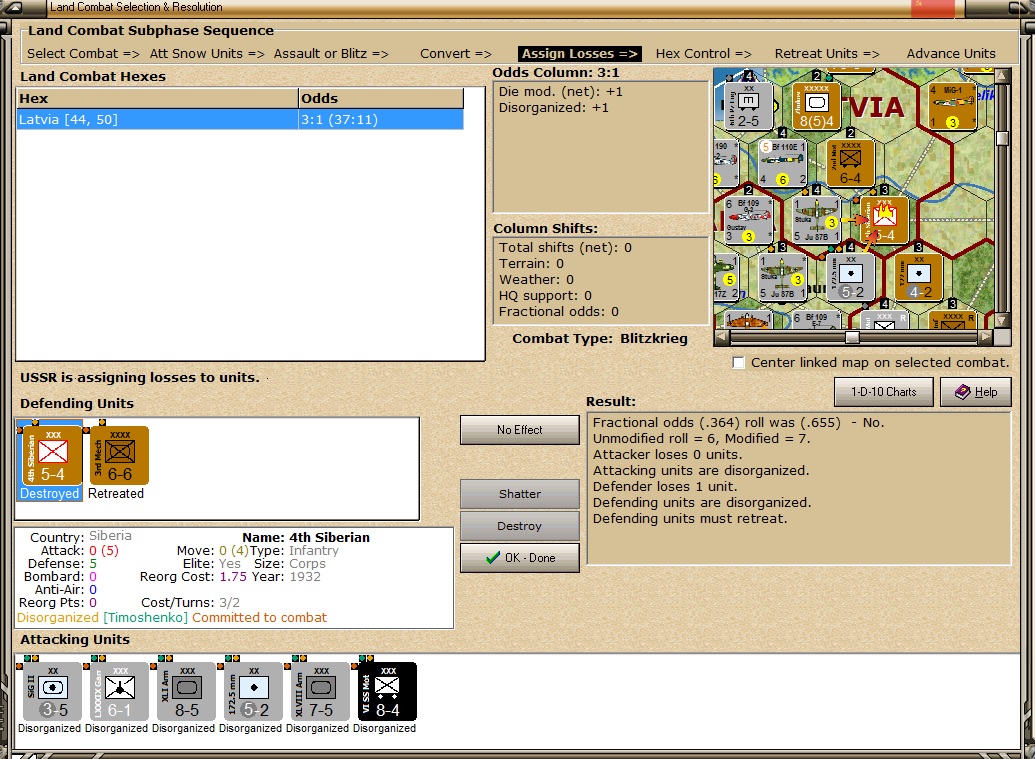Select the 172.5 mm 5-2 attacking artillery counter
This screenshot has height=759, width=1035.
coord(253,691)
